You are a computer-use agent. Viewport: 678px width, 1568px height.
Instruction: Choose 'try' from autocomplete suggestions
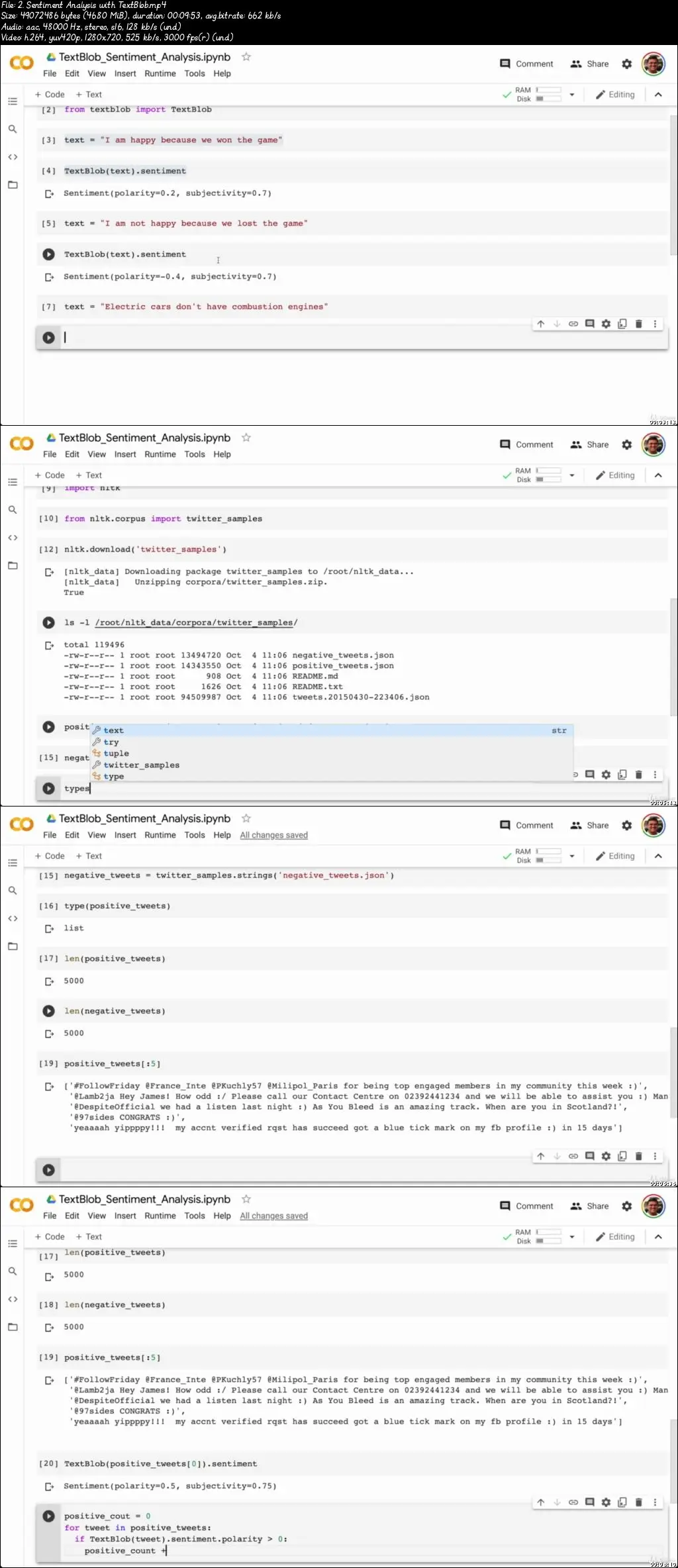(x=111, y=742)
